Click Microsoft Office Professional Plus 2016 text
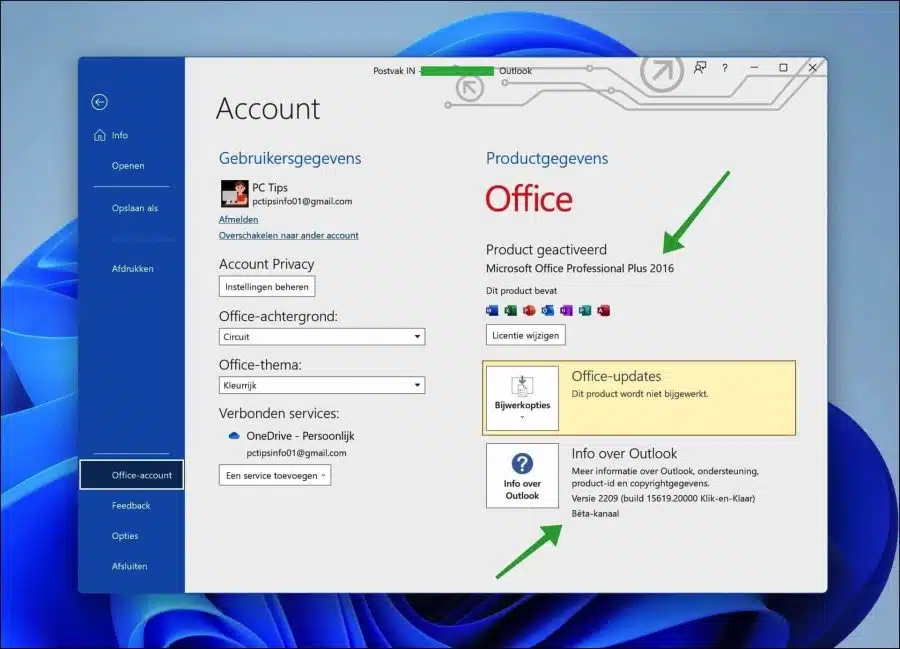The image size is (900, 649). coord(580,269)
